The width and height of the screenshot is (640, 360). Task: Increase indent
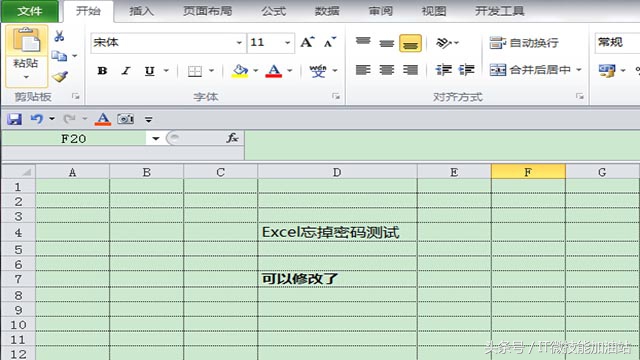tap(466, 70)
